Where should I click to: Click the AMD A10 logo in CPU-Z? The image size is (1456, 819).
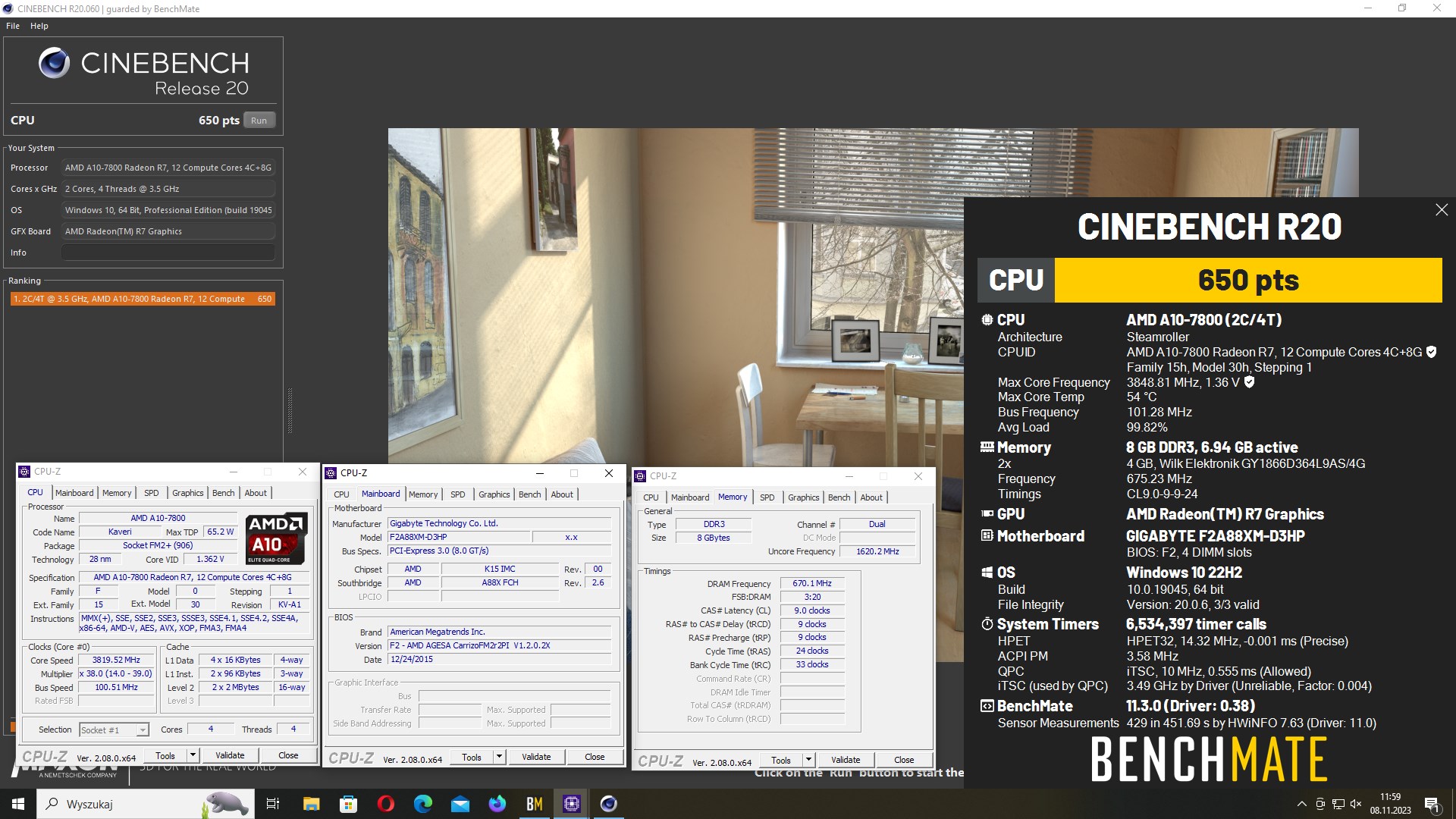277,538
